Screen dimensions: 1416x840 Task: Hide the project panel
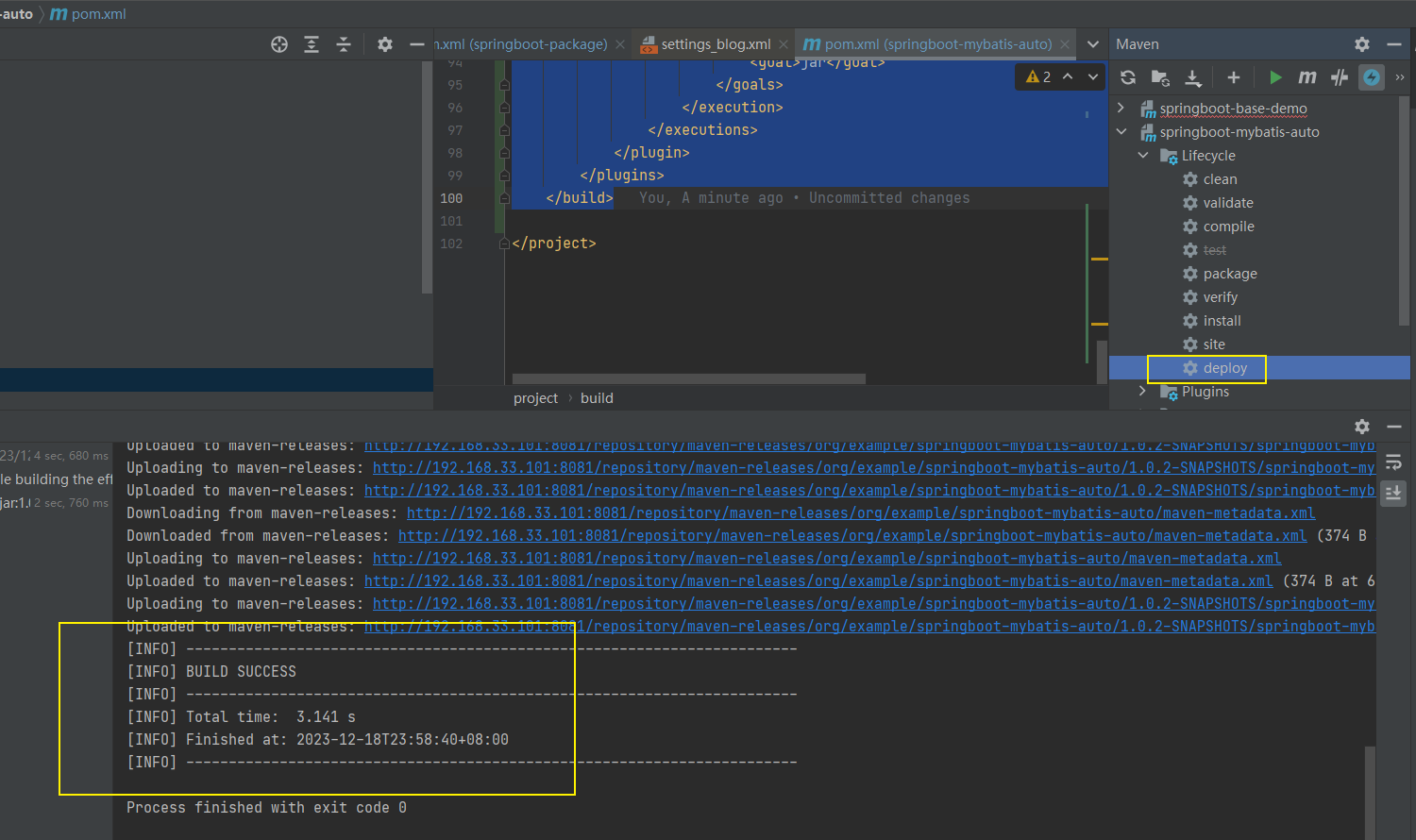[x=417, y=44]
